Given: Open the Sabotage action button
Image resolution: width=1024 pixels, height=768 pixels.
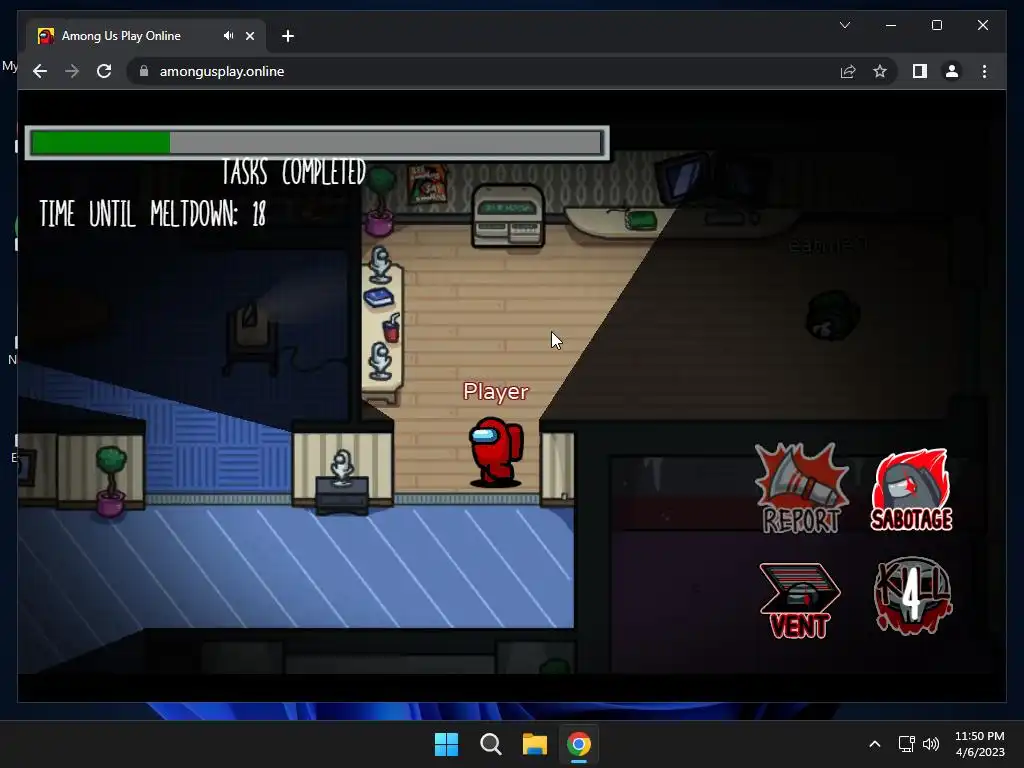Looking at the screenshot, I should [912, 490].
